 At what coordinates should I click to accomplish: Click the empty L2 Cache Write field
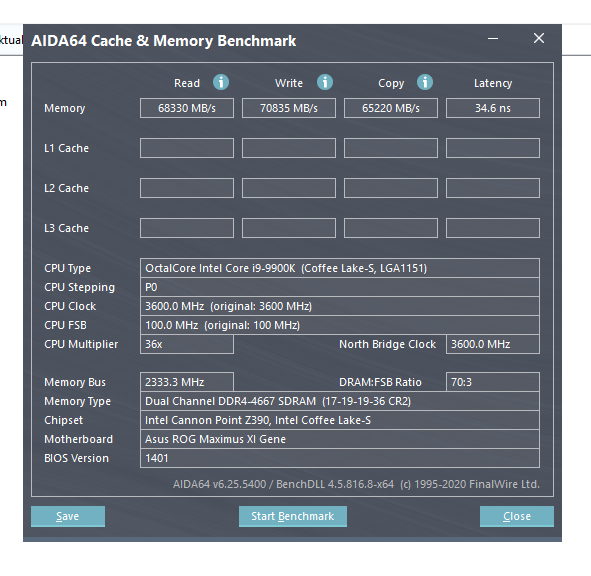(289, 188)
